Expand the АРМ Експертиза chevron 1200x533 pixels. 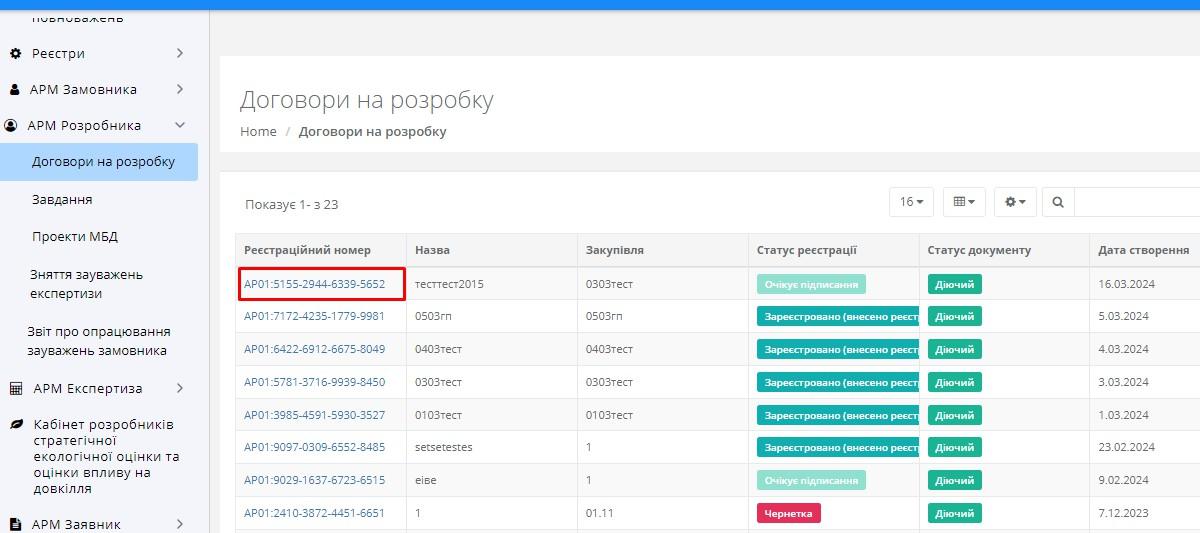[180, 388]
